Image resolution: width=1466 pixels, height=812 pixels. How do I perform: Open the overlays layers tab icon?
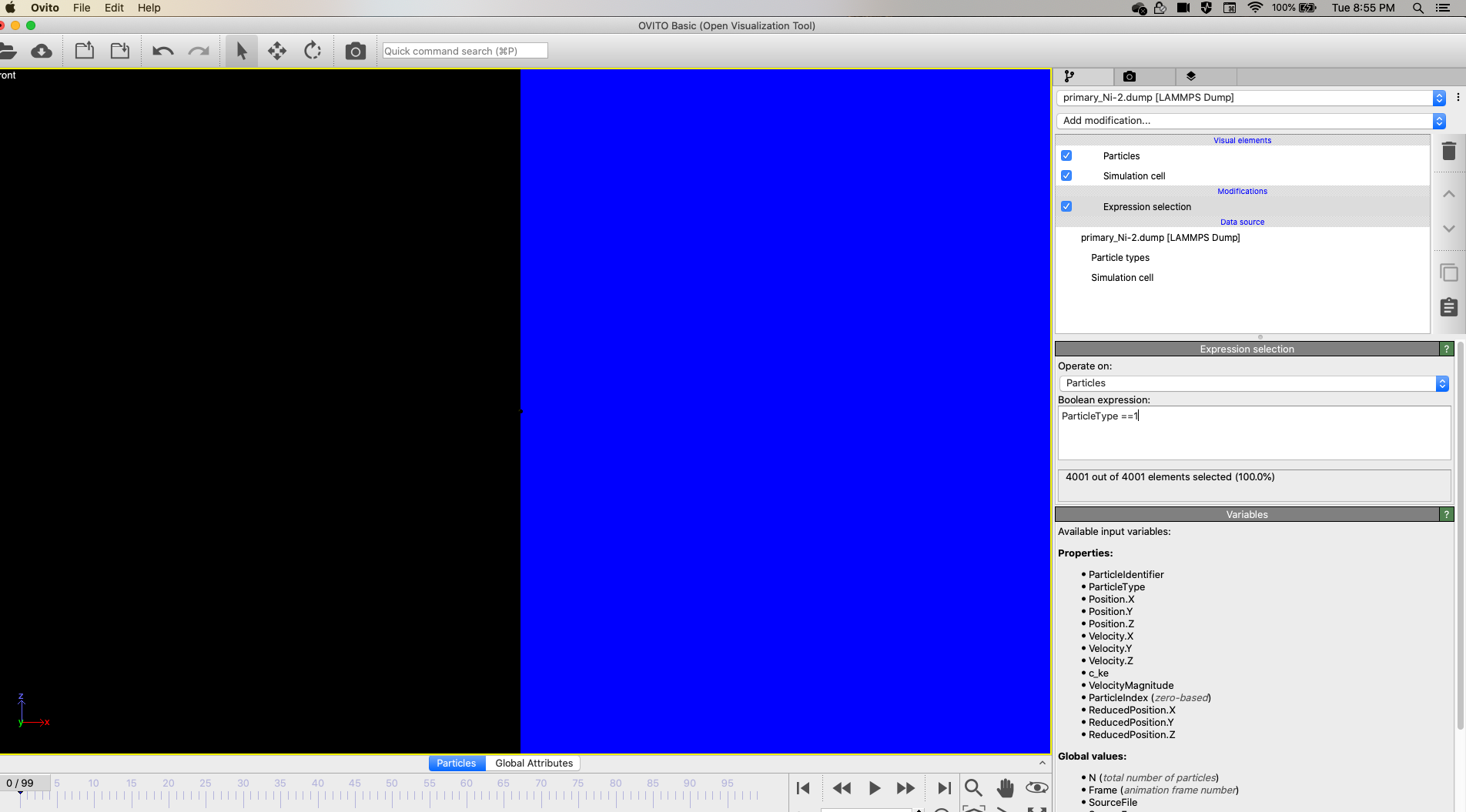(1190, 76)
